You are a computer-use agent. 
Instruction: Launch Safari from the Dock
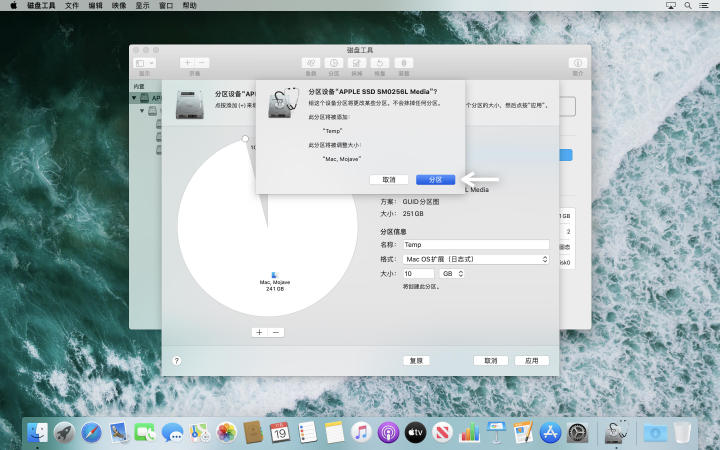[91, 433]
